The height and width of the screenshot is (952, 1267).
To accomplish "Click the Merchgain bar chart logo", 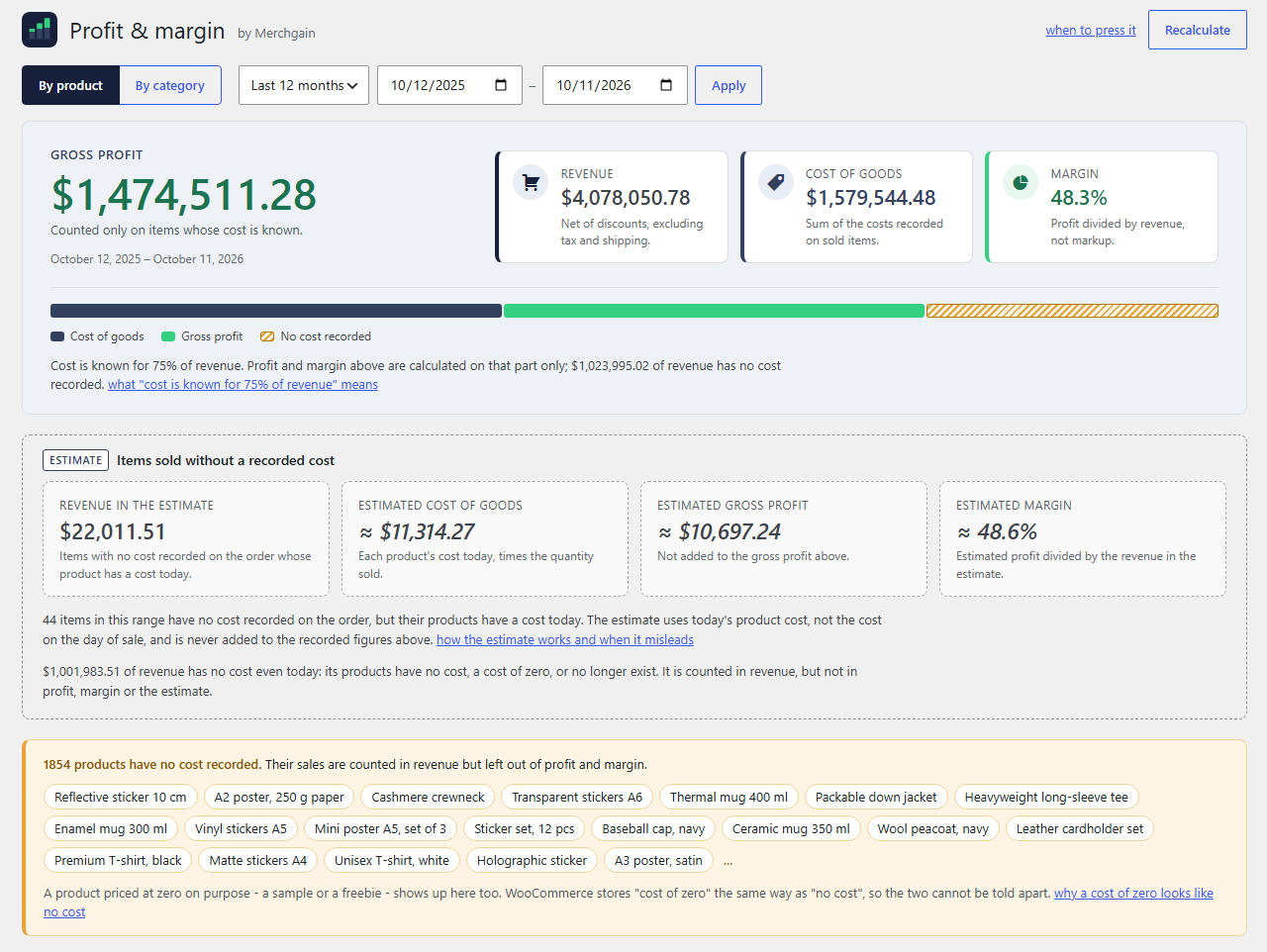I will 40,31.
